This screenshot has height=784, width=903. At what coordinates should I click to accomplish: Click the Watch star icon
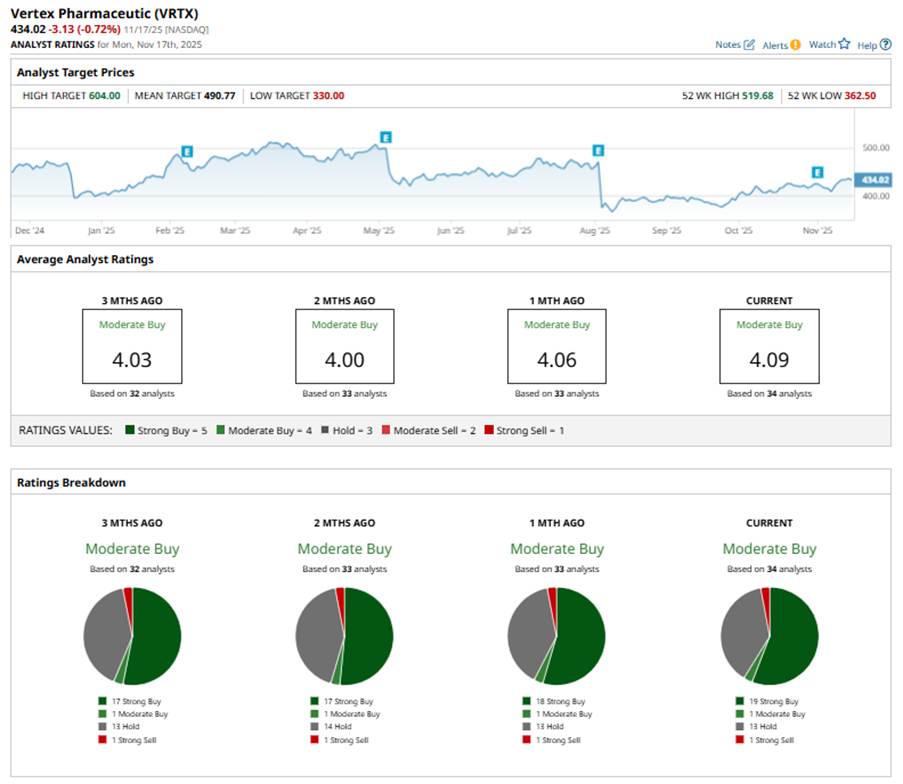[x=844, y=44]
